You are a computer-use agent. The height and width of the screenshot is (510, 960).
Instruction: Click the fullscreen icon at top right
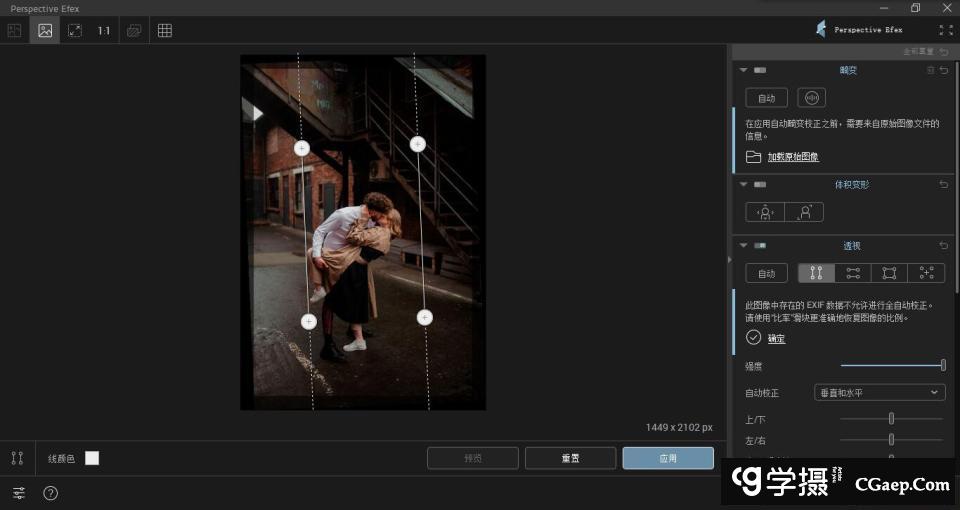[x=946, y=30]
